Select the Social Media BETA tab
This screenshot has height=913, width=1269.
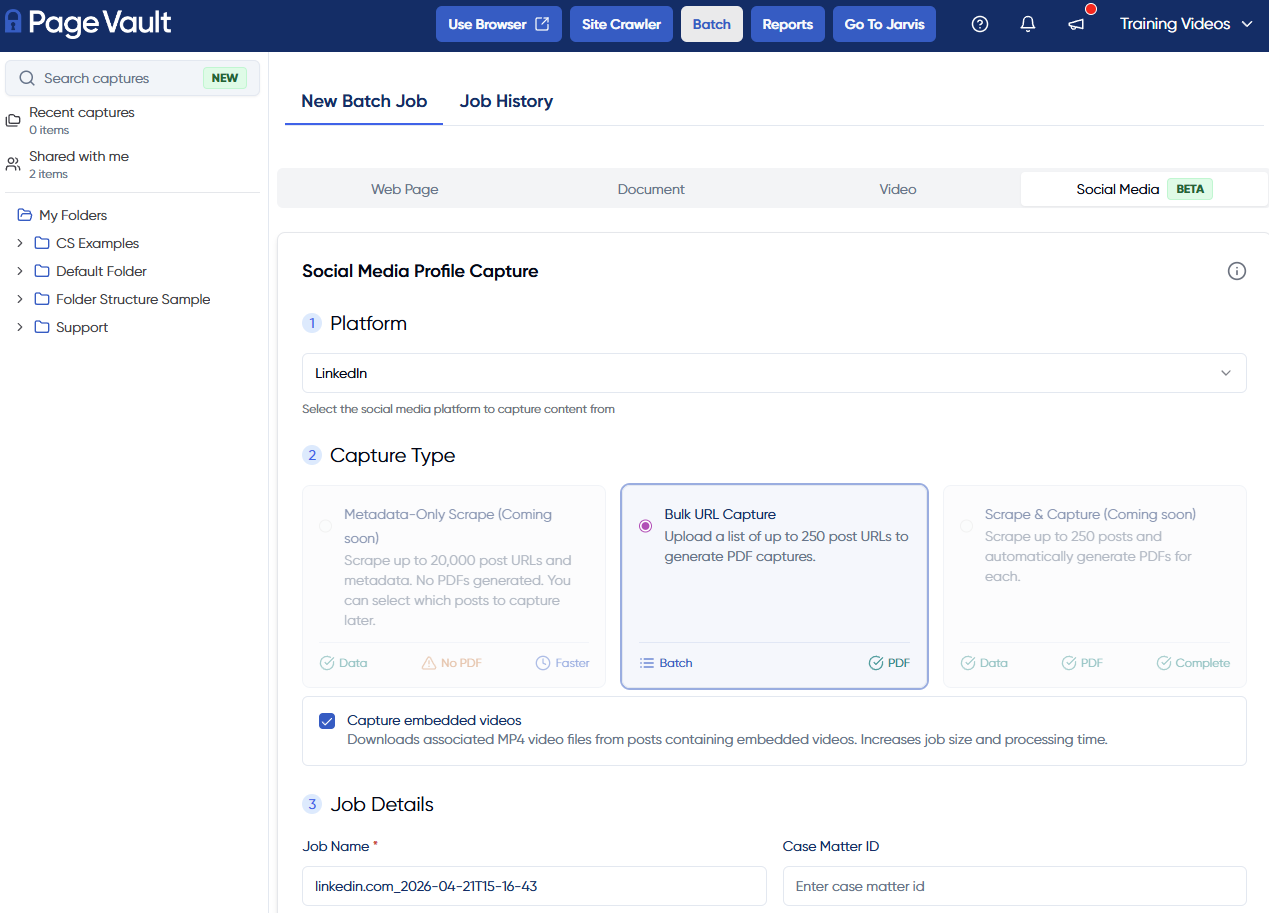point(1144,189)
